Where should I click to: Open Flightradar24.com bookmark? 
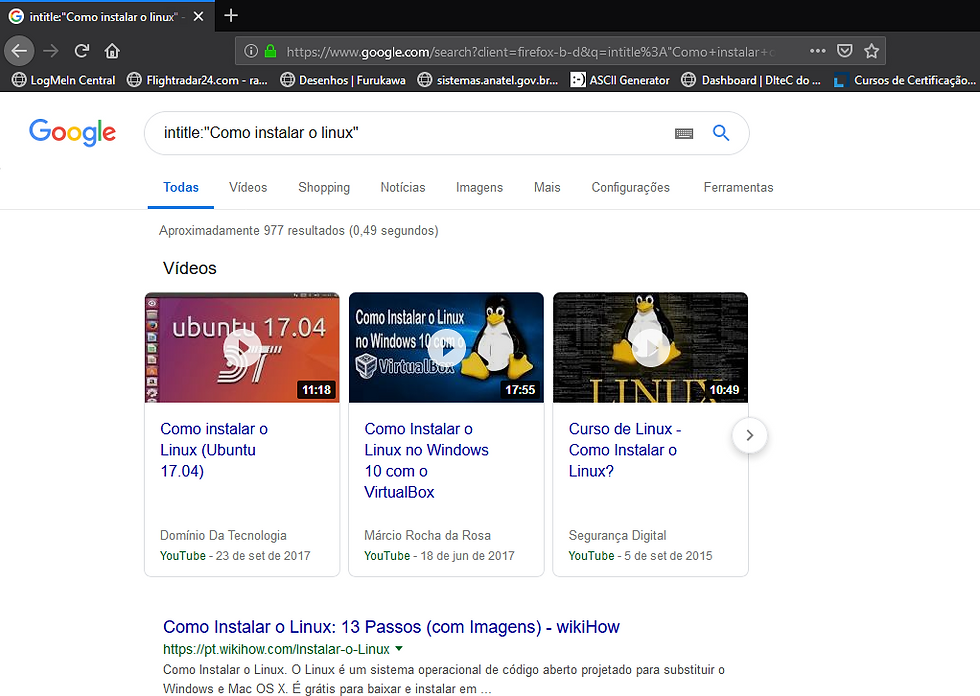coord(198,80)
